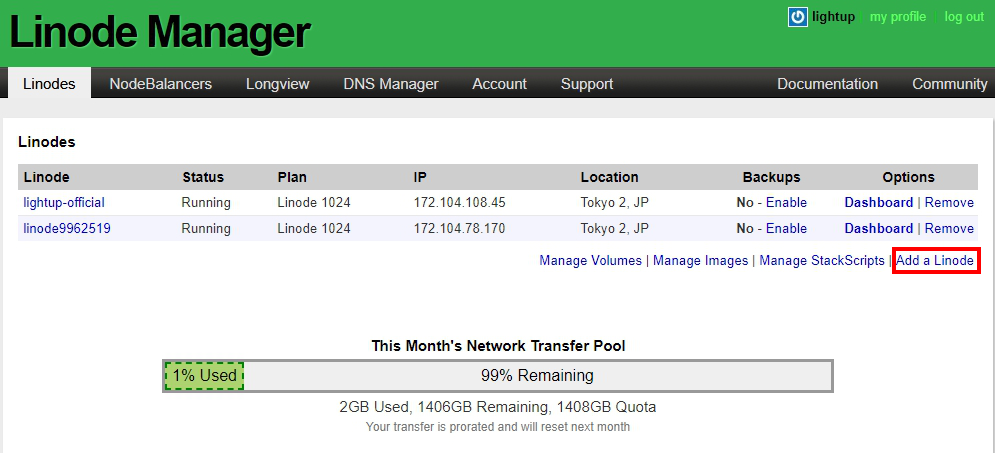Image resolution: width=995 pixels, height=453 pixels.
Task: Click Tokyo 2, JP location for linode9962519
Action: click(615, 228)
